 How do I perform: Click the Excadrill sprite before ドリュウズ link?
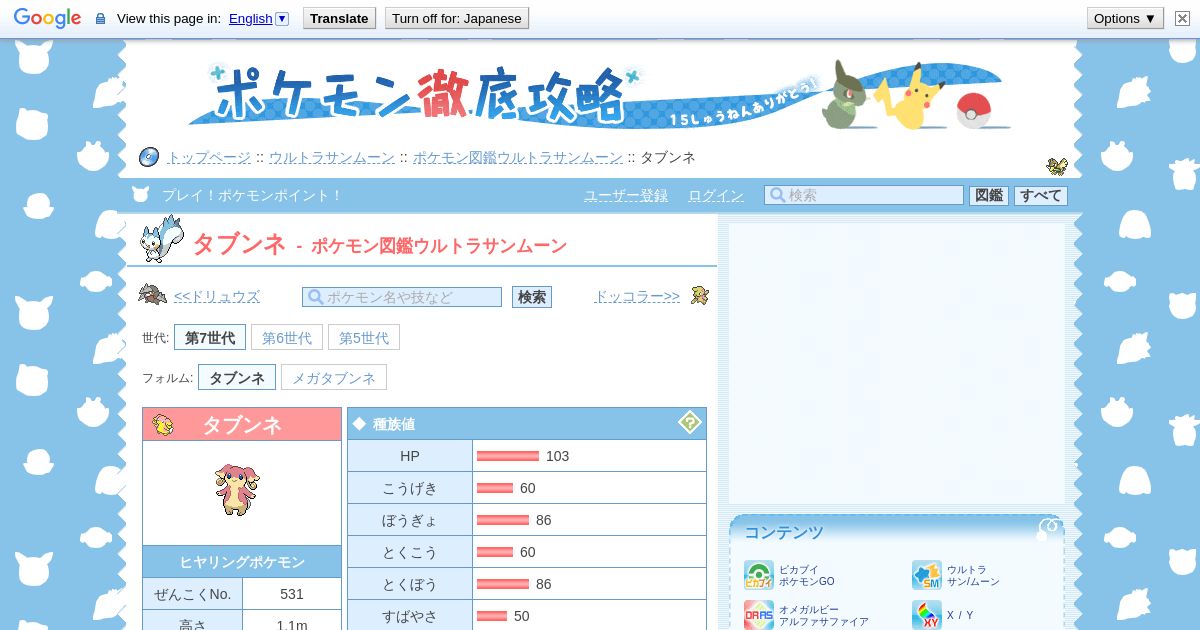point(152,294)
